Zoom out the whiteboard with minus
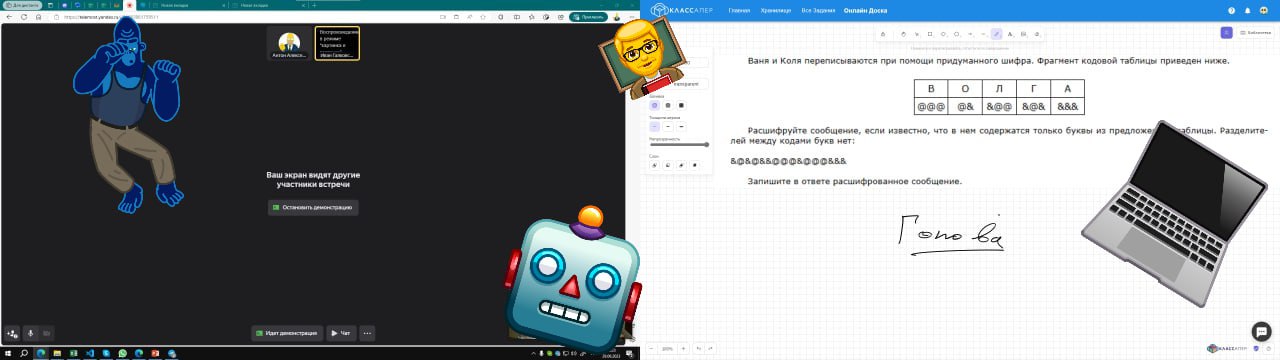The image size is (1280, 360). 652,348
